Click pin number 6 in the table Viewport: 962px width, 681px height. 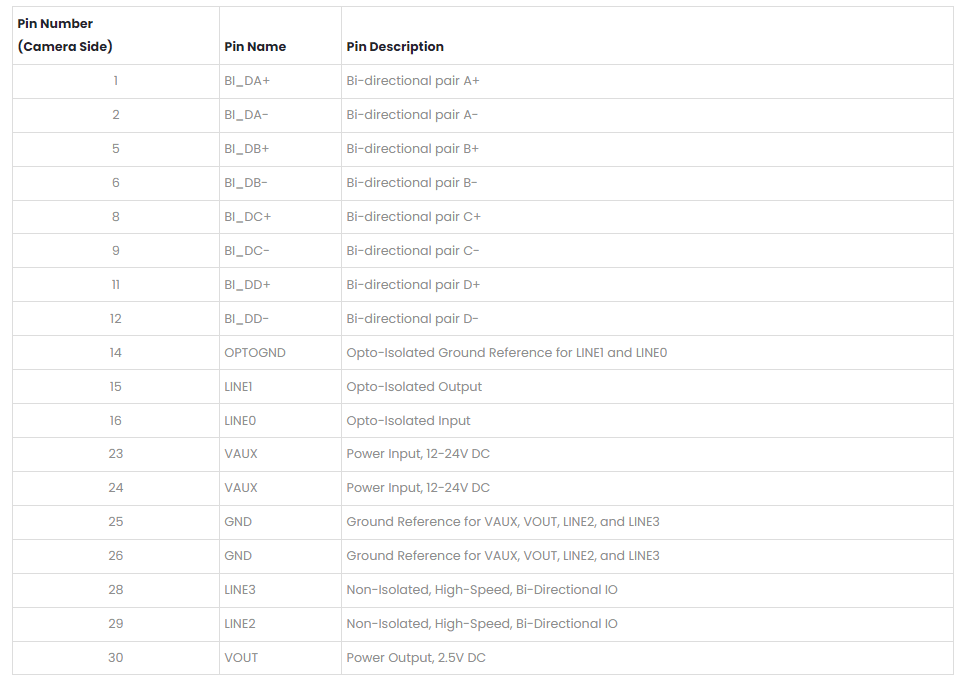pyautogui.click(x=116, y=183)
